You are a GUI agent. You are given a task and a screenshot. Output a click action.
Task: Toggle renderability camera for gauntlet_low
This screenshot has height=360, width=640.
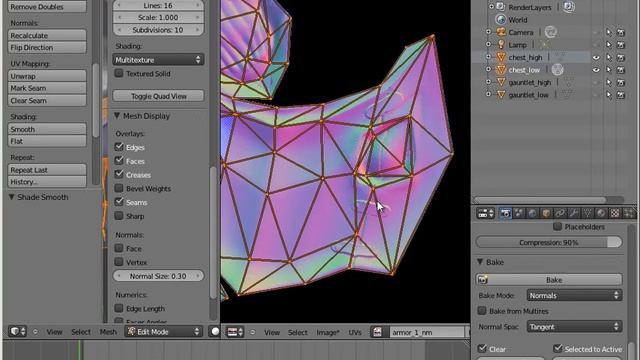[x=621, y=95]
